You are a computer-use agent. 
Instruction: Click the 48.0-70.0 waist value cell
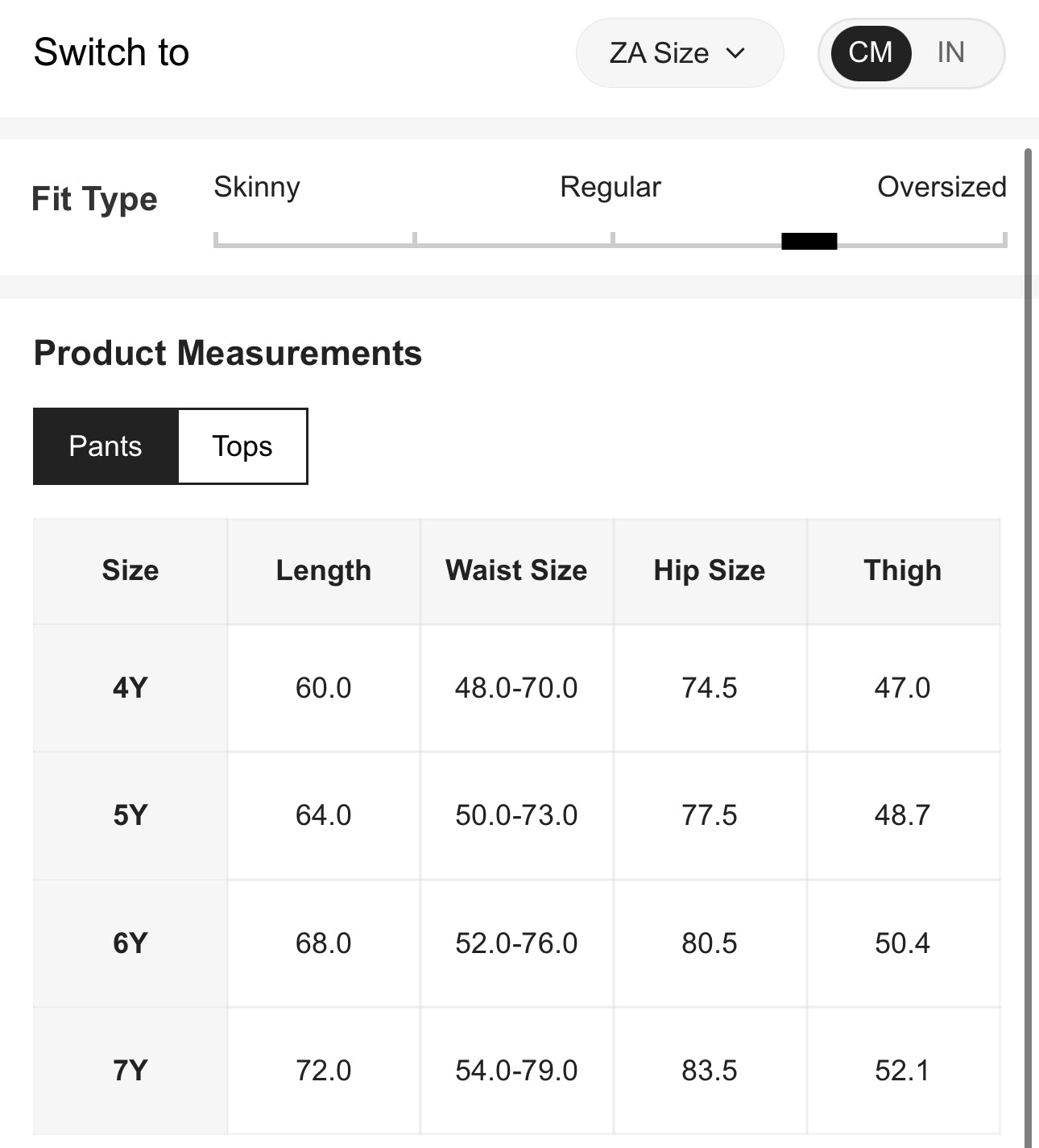pos(516,688)
